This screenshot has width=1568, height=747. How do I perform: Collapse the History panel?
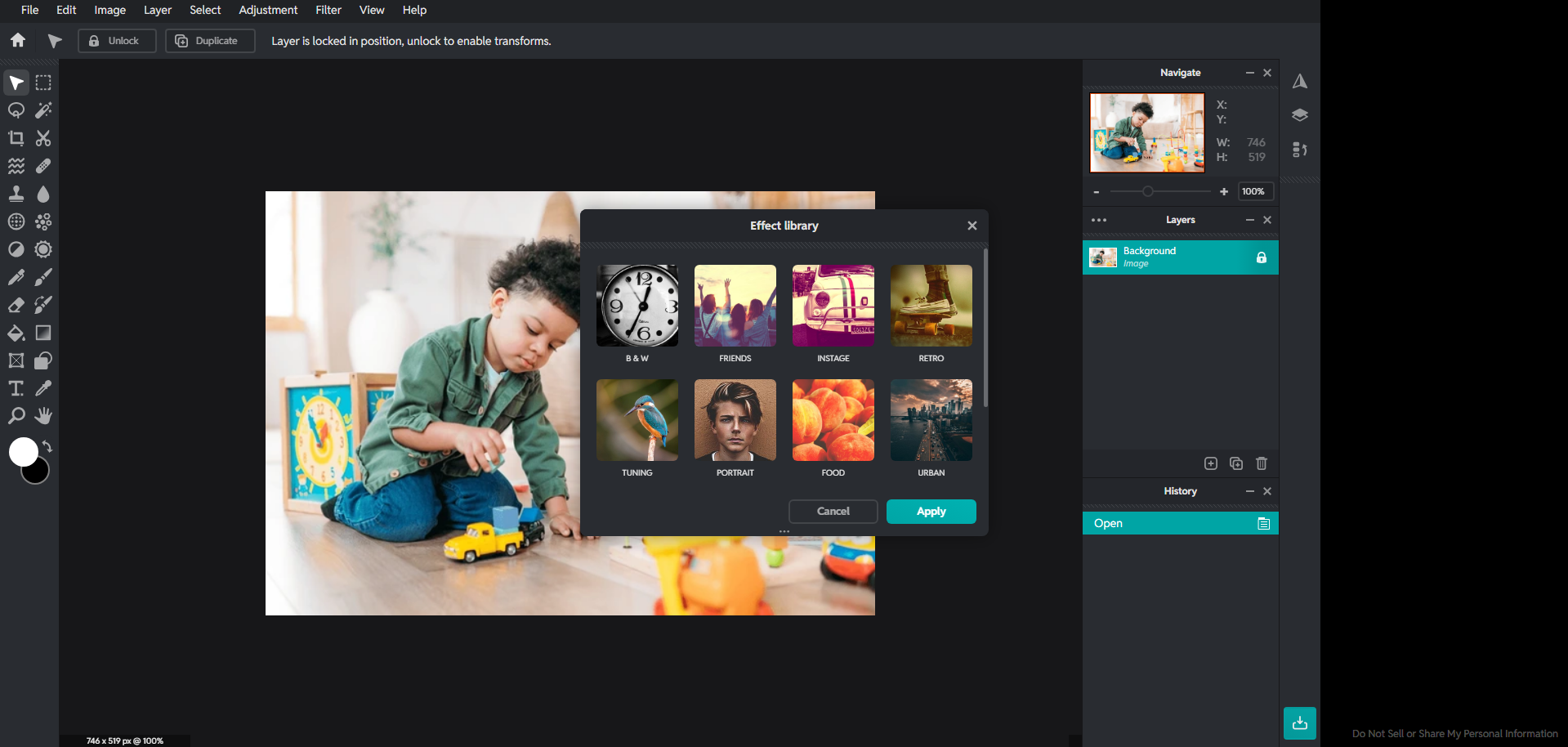[x=1249, y=491]
